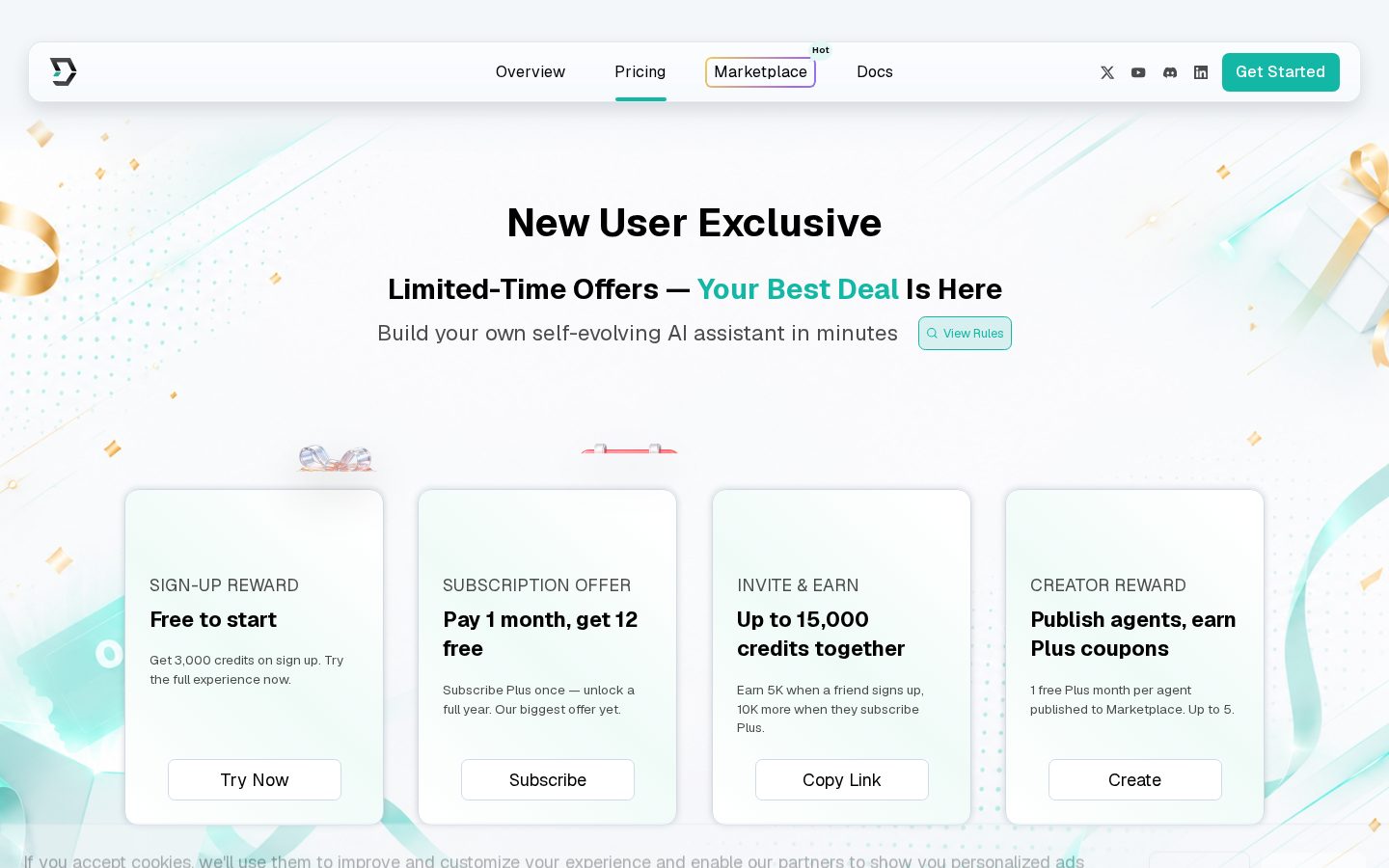Click the 'SUBSCRIPTION OFFER' label

point(536,585)
